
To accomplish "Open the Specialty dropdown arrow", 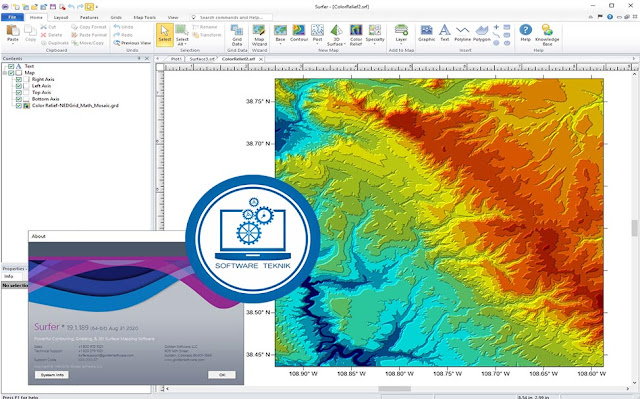I will click(375, 44).
